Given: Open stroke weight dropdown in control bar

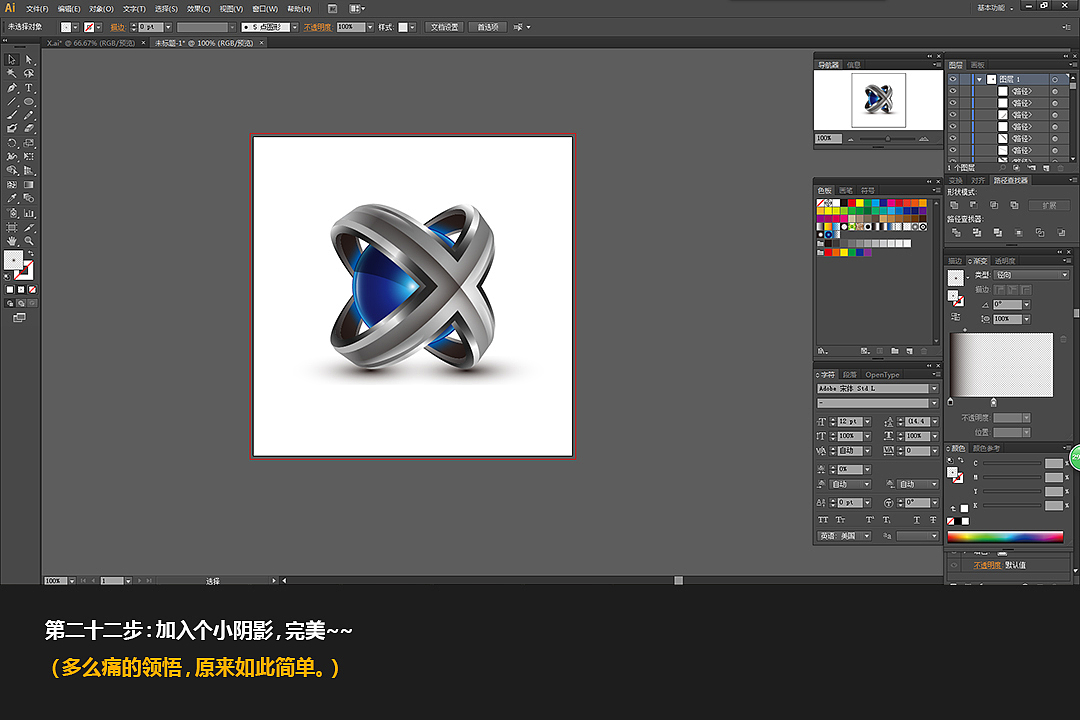Looking at the screenshot, I should pos(168,28).
